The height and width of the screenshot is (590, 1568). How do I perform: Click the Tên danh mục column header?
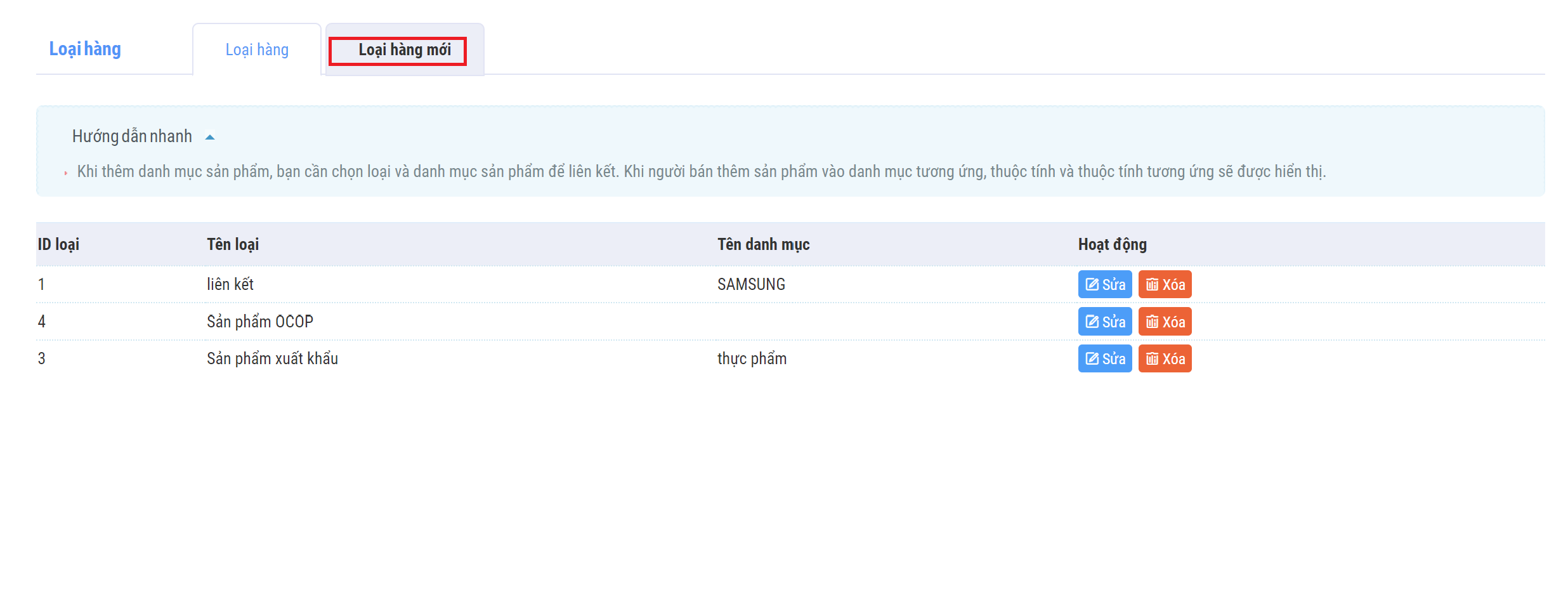[x=763, y=244]
